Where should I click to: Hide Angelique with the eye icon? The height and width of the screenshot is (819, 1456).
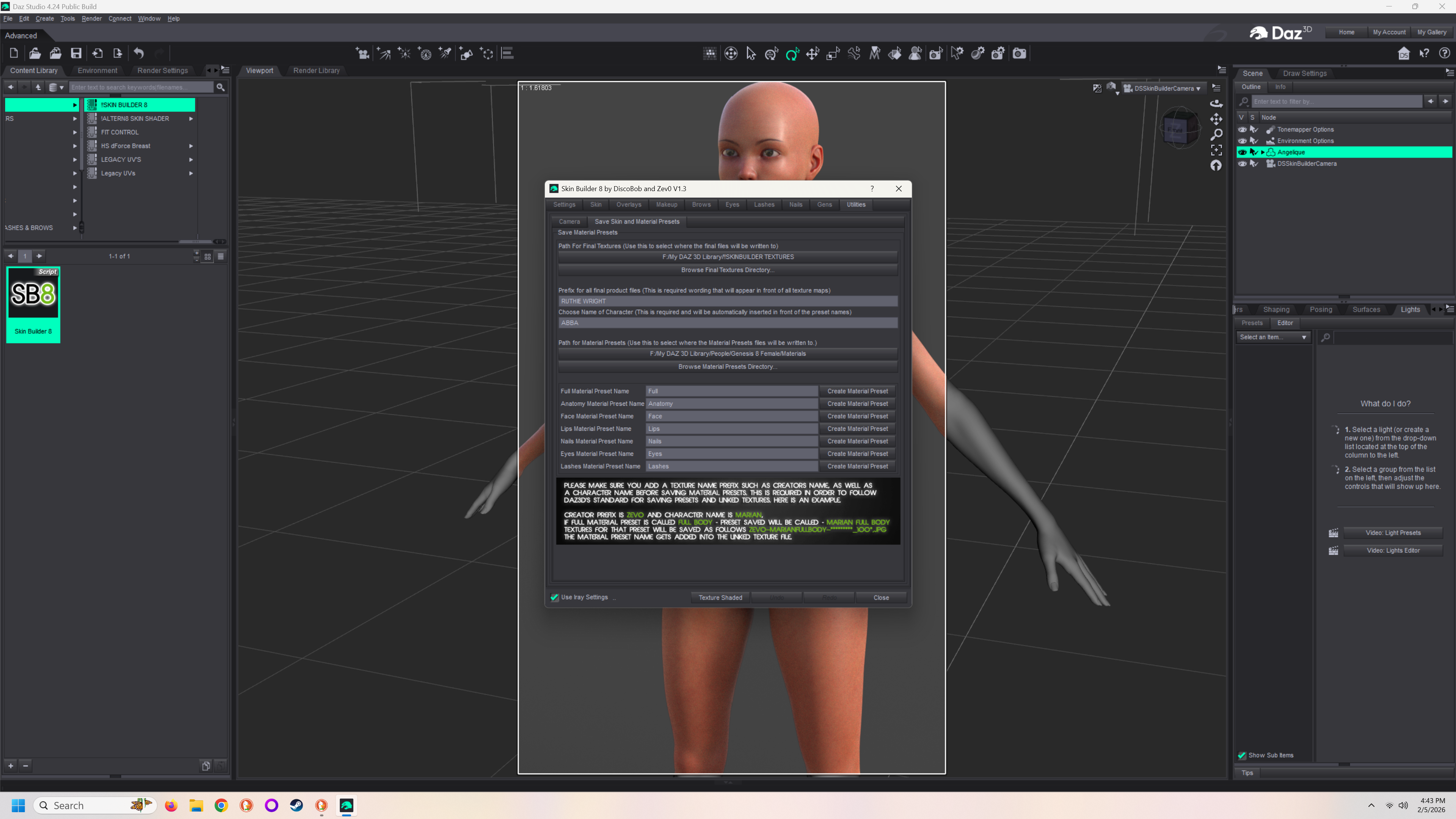[x=1242, y=152]
